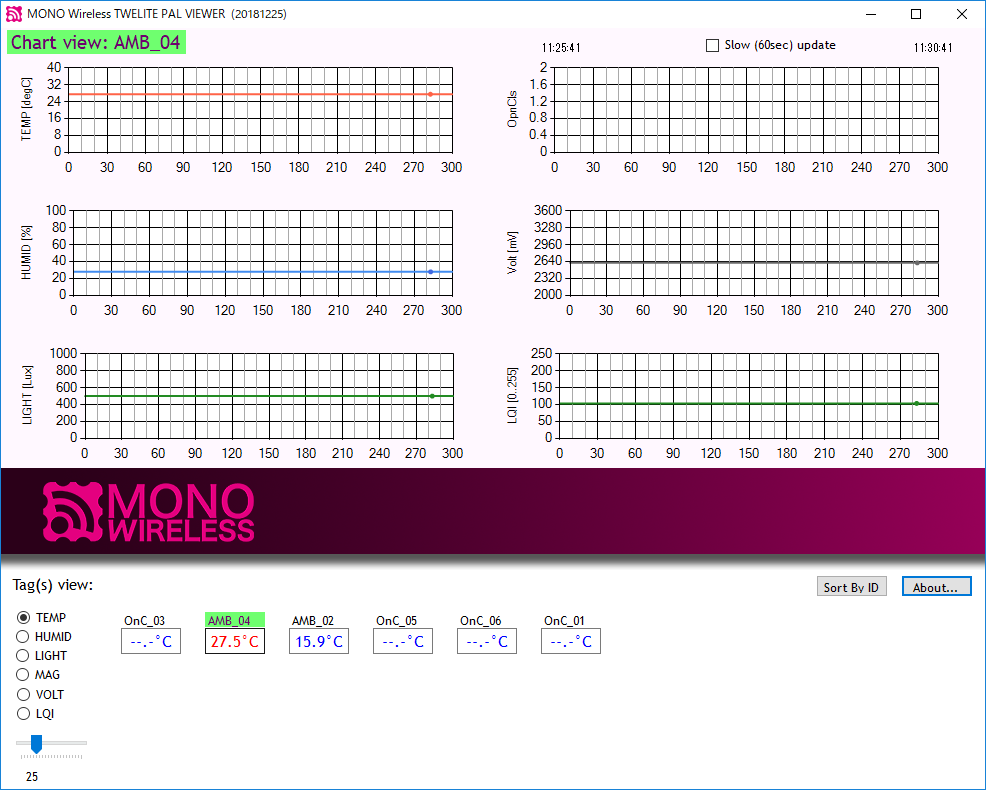
Task: Select the HUMID radio button
Action: pos(23,637)
